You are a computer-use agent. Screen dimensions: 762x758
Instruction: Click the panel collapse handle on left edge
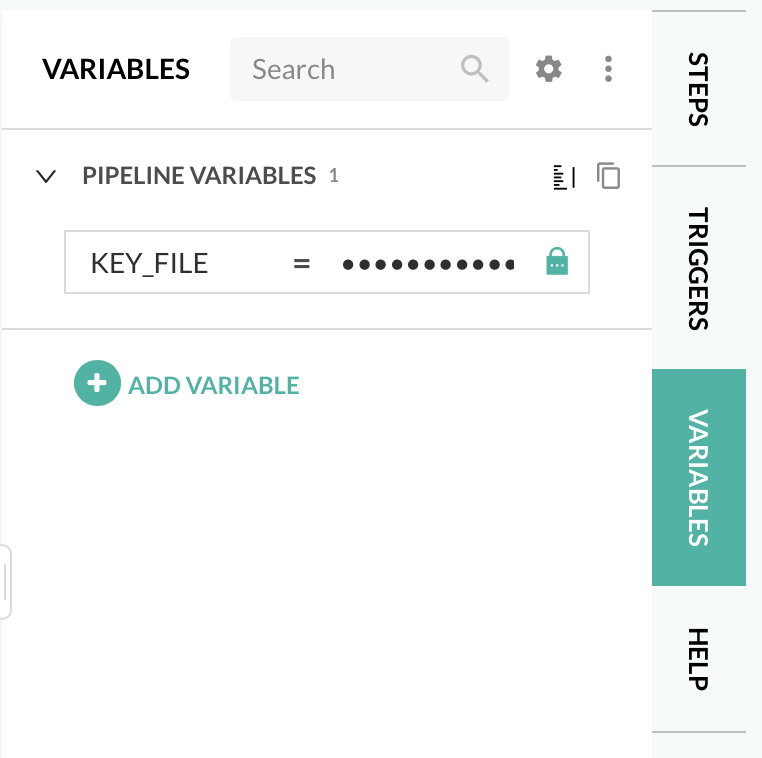coord(5,582)
